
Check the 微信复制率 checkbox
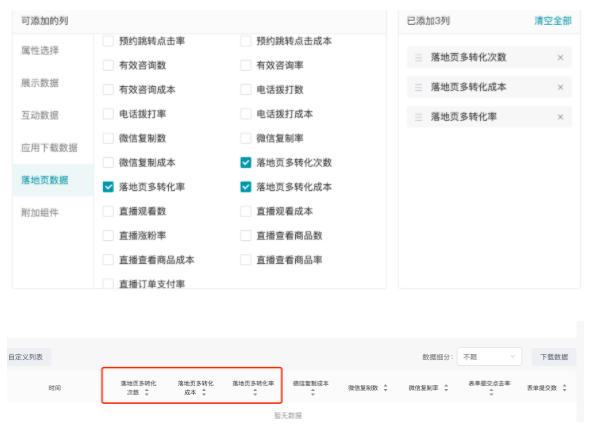(x=246, y=138)
